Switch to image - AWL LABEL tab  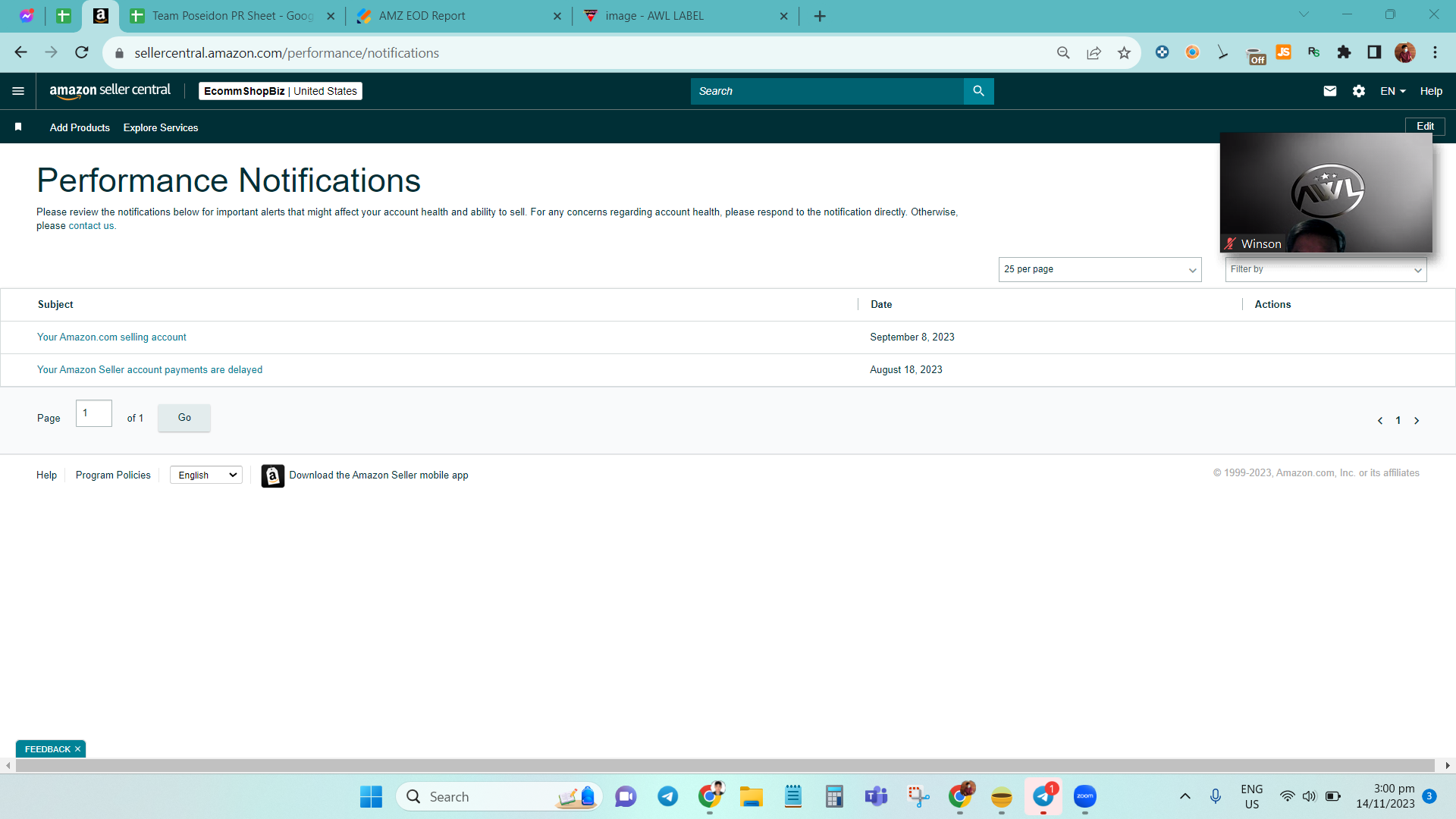click(x=686, y=16)
